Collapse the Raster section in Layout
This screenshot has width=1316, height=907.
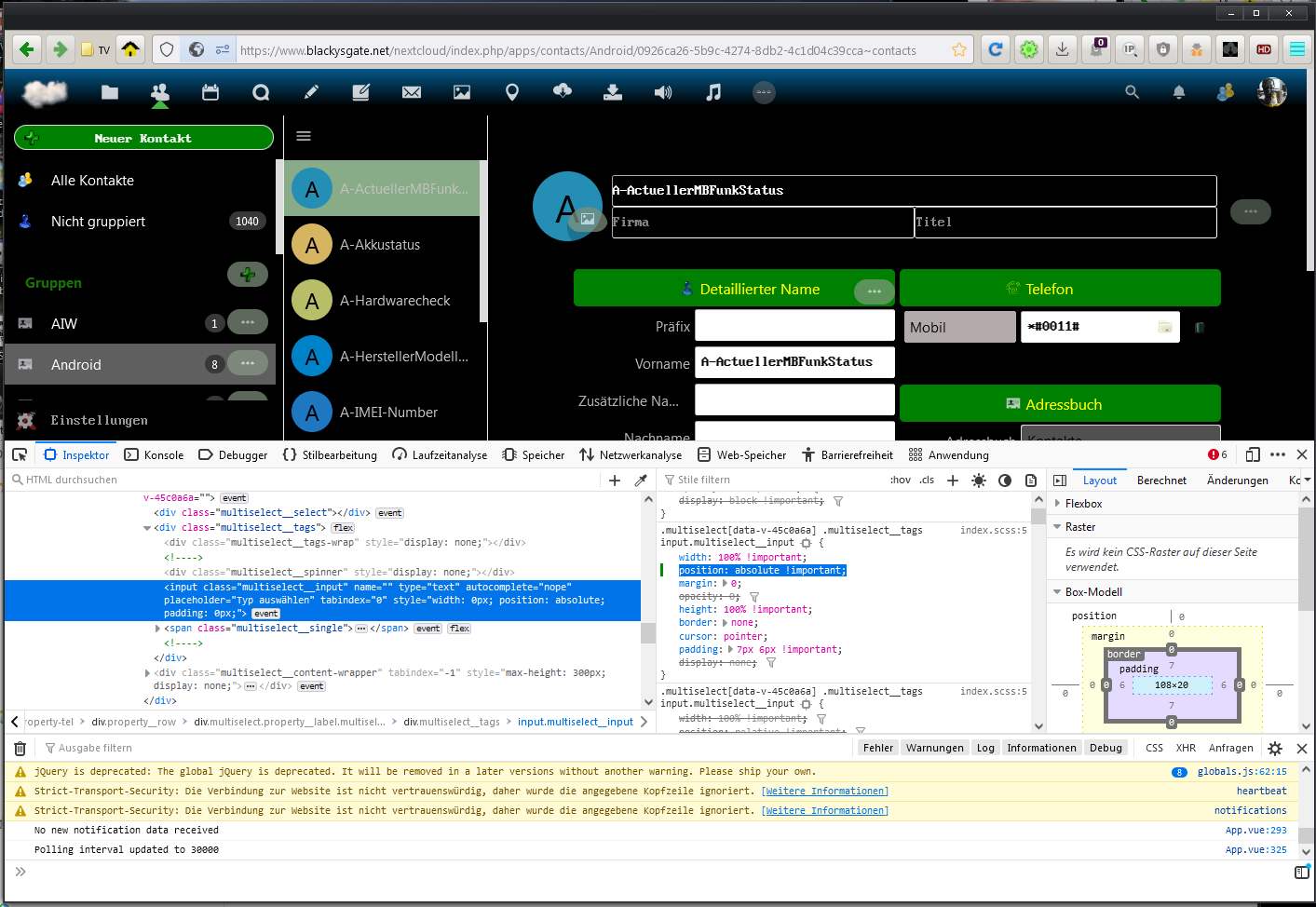click(1058, 527)
